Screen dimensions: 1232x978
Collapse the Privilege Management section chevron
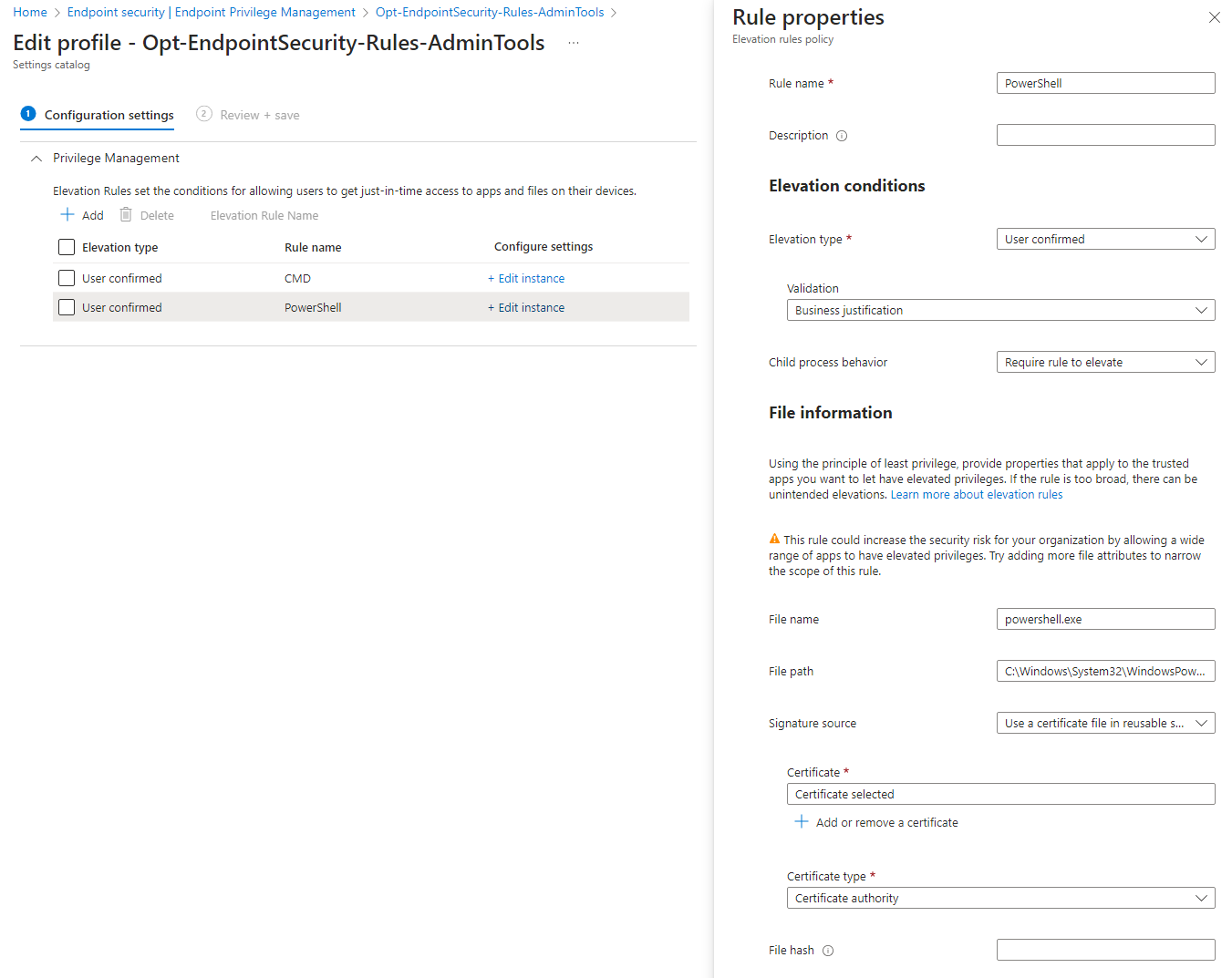[x=36, y=158]
